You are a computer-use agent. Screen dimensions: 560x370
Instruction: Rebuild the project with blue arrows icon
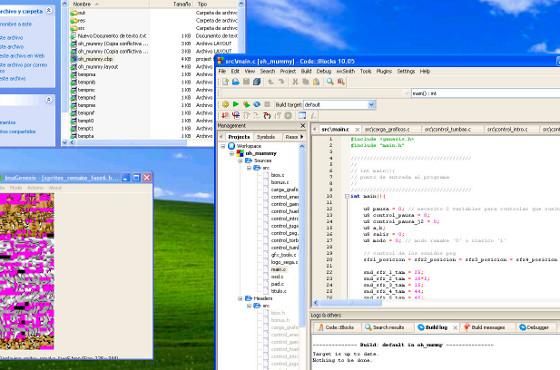click(x=257, y=104)
